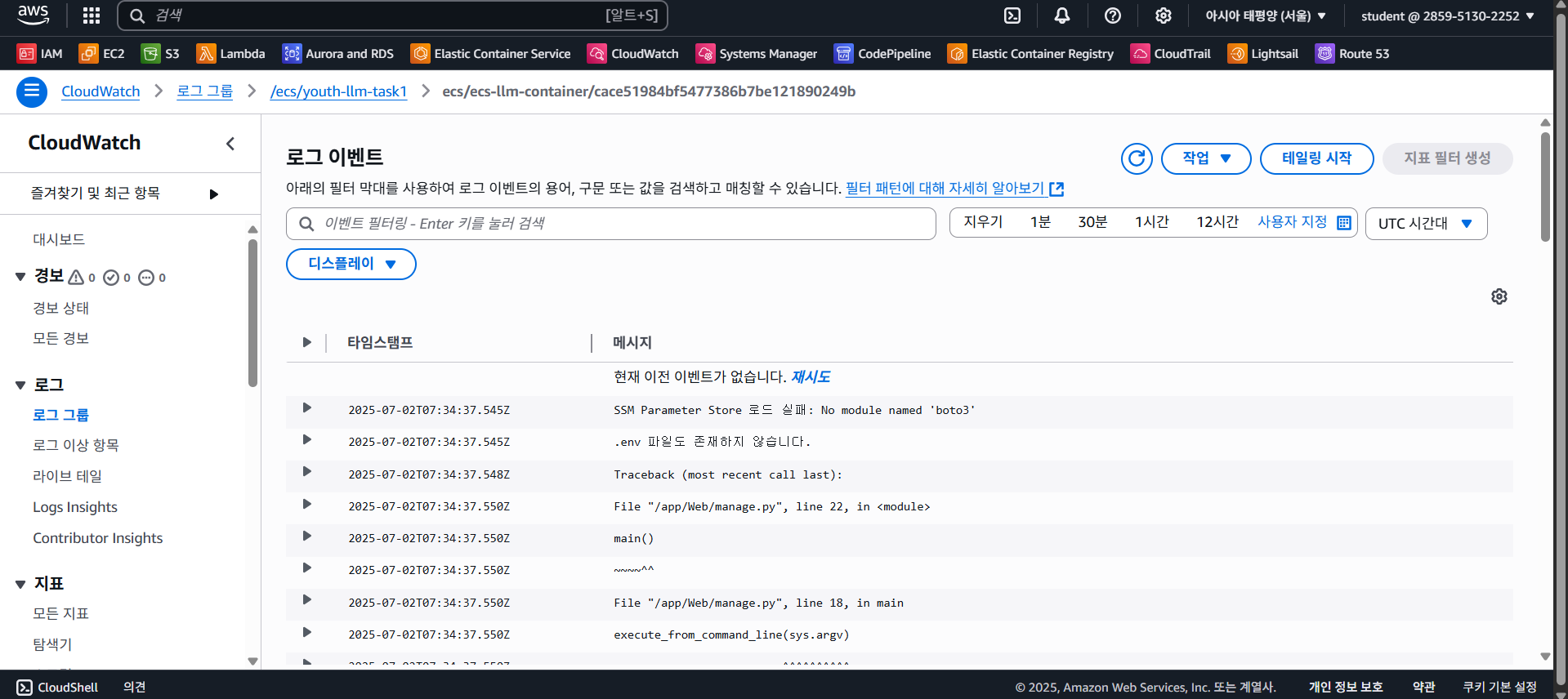Expand the execute_from_command_line log row
The image size is (1568, 699).
coord(306,632)
